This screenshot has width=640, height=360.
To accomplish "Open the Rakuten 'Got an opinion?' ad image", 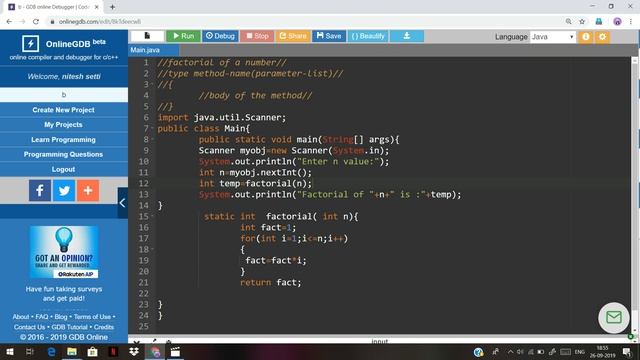I will click(64, 252).
